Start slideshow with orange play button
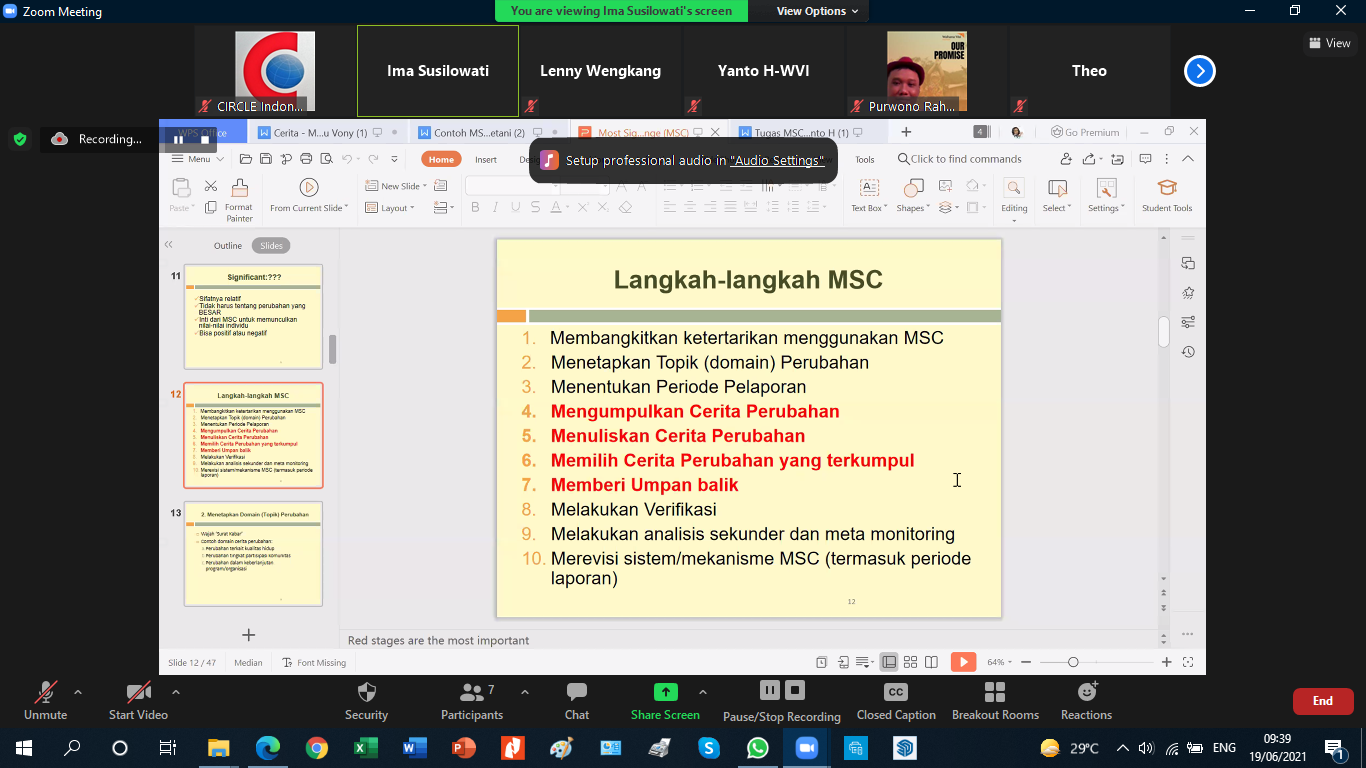Viewport: 1366px width, 768px height. 963,662
